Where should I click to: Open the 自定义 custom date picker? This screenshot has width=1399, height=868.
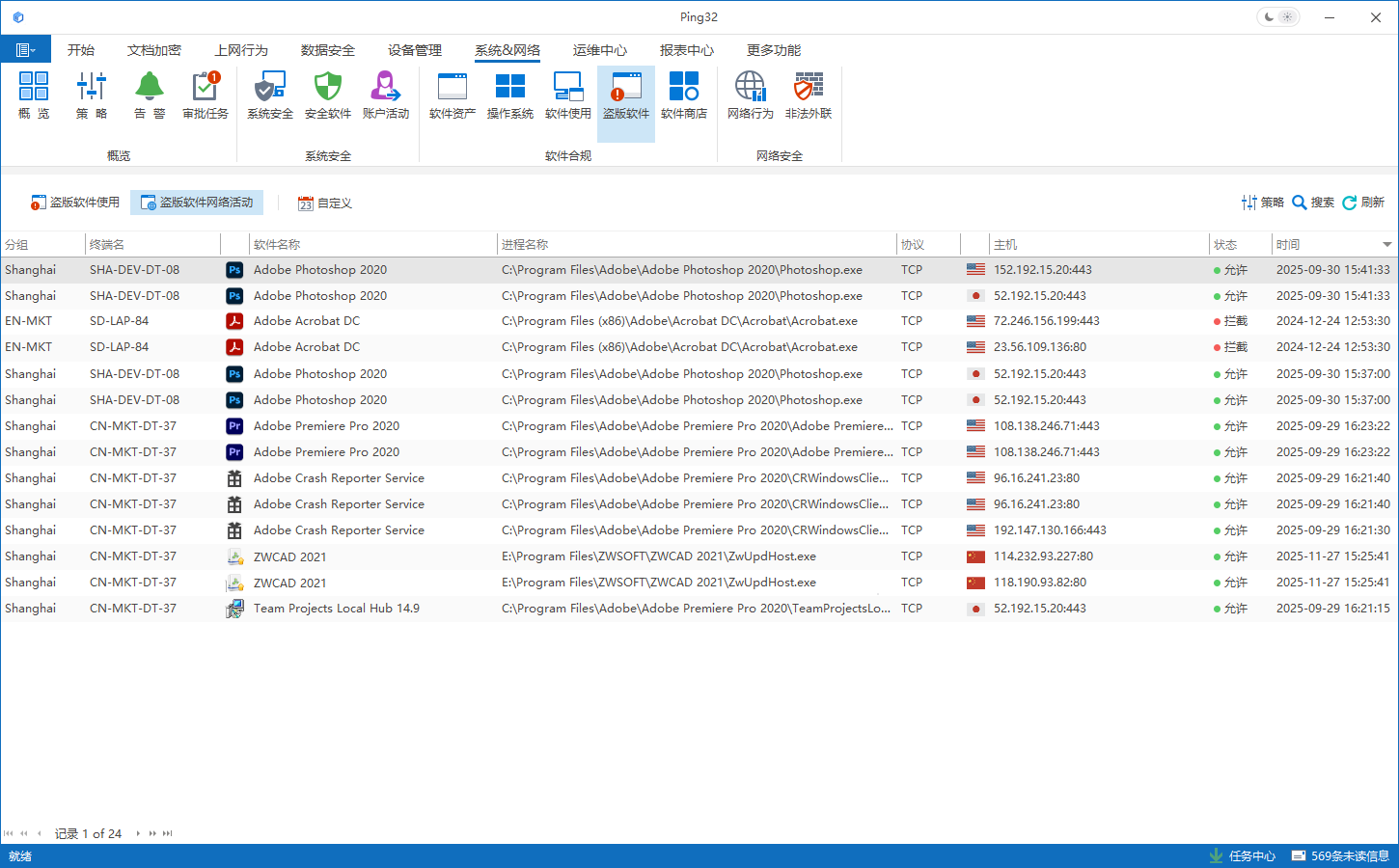325,203
